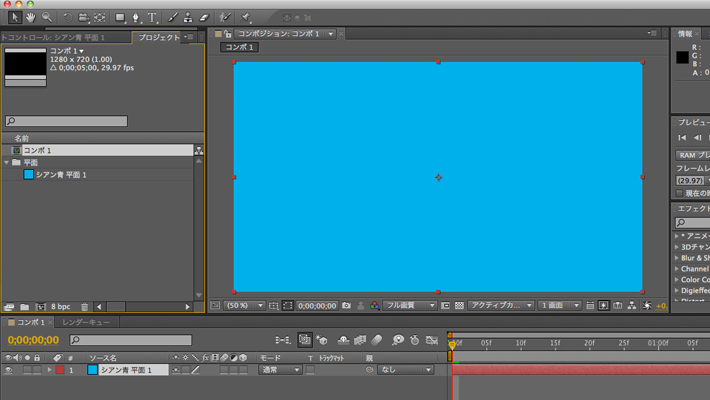Click the cyan label swatch of layer 1
This screenshot has width=710, height=400.
click(92, 370)
